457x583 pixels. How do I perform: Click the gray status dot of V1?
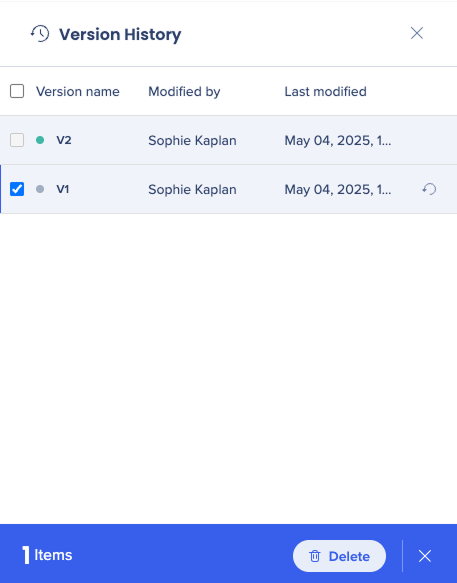pyautogui.click(x=40, y=189)
